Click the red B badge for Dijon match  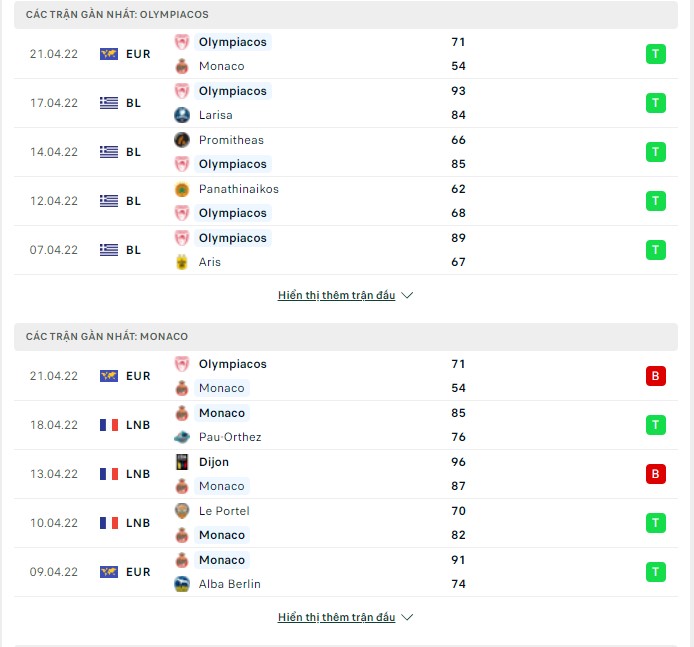pos(655,474)
